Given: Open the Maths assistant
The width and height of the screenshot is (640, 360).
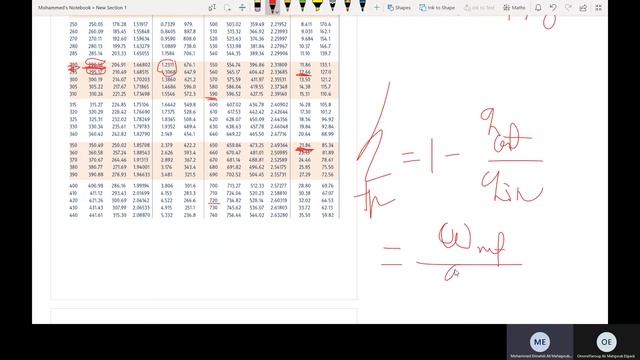Looking at the screenshot, I should tap(514, 7).
